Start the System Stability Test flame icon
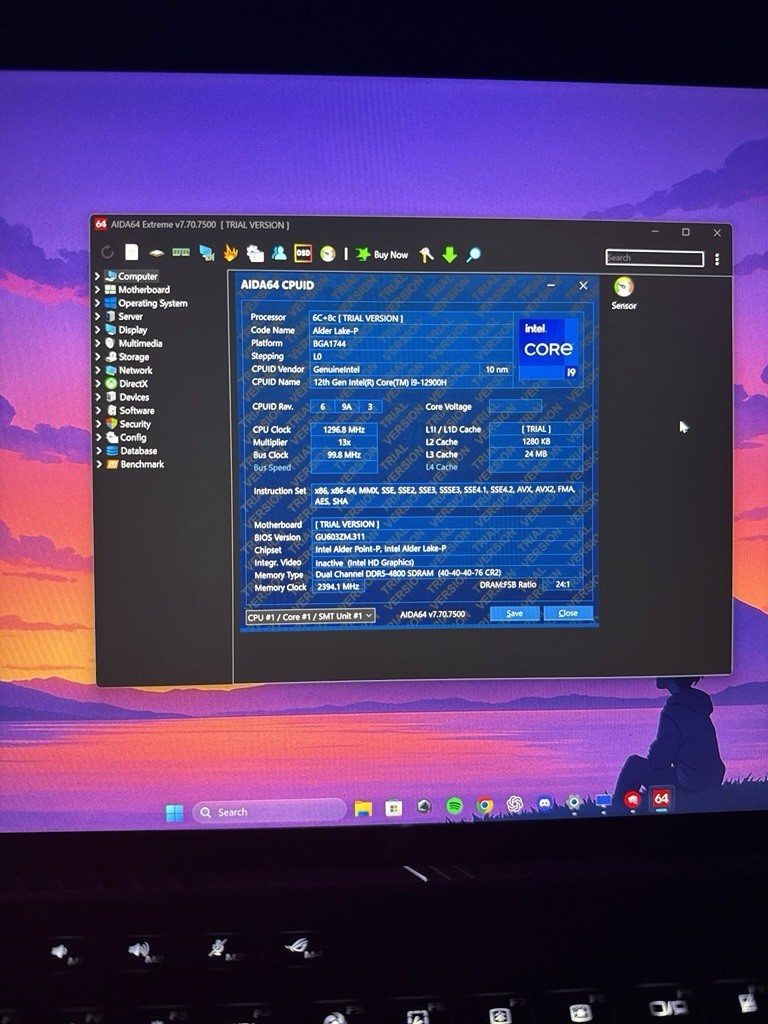Image resolution: width=768 pixels, height=1024 pixels. [x=231, y=253]
